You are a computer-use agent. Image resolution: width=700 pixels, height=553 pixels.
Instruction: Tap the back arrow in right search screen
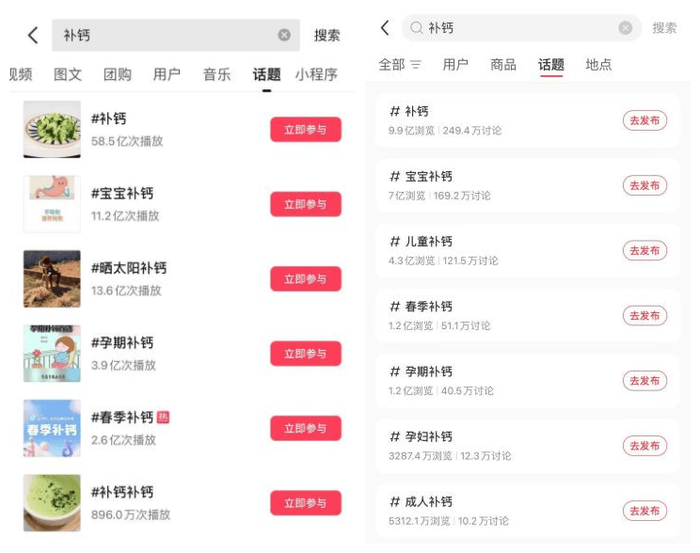click(x=385, y=28)
